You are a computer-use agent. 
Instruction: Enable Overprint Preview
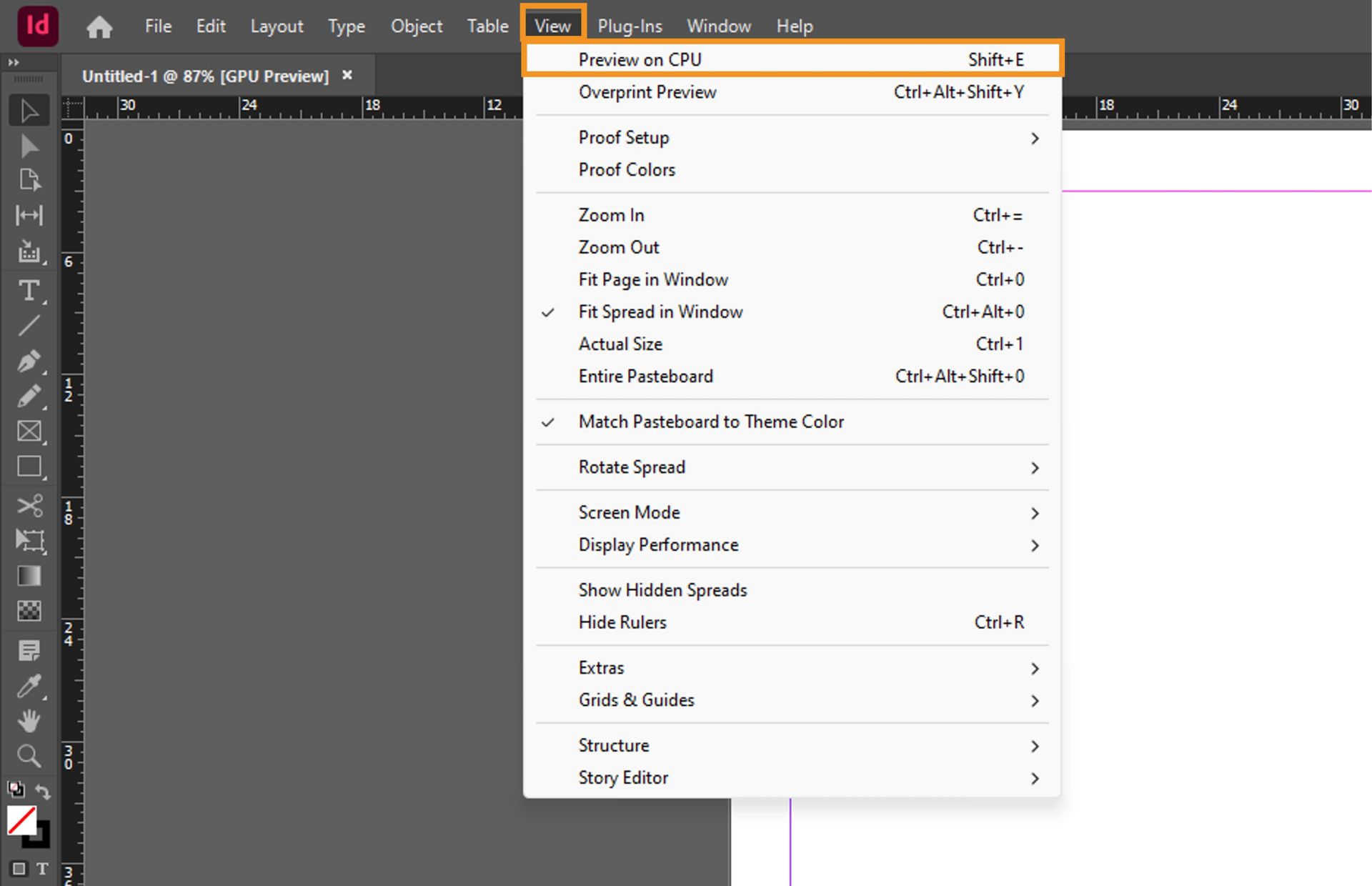point(647,92)
